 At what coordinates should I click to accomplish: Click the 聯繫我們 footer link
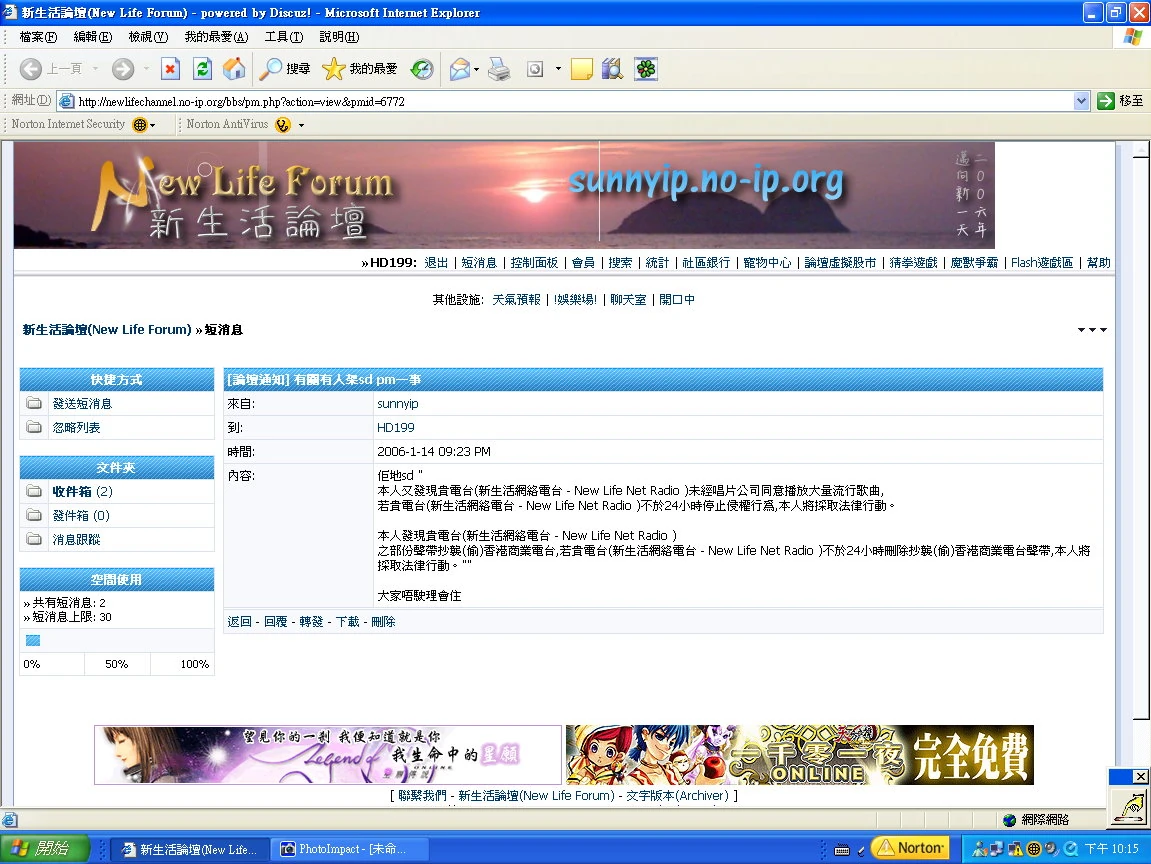pyautogui.click(x=422, y=796)
